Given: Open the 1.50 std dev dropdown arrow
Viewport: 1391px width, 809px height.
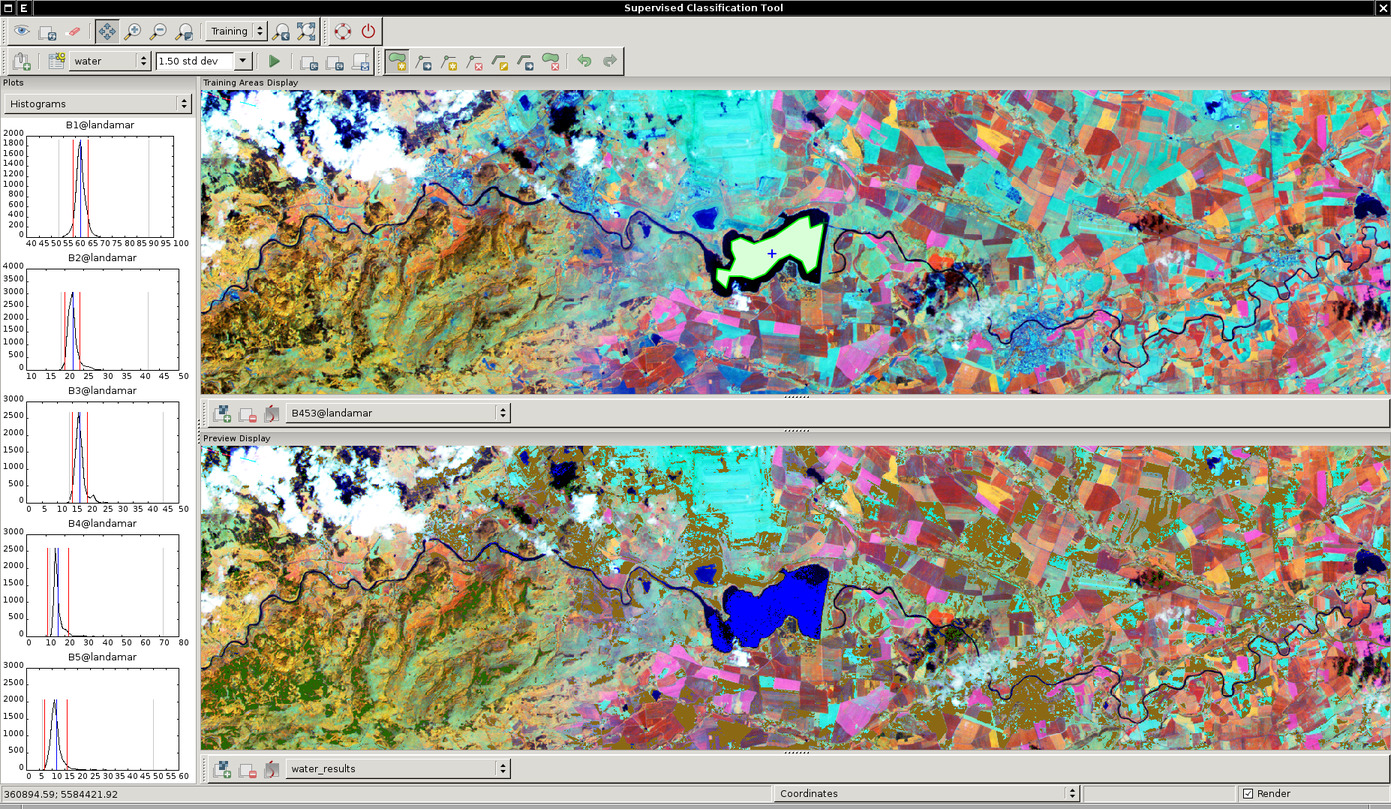Looking at the screenshot, I should [243, 61].
